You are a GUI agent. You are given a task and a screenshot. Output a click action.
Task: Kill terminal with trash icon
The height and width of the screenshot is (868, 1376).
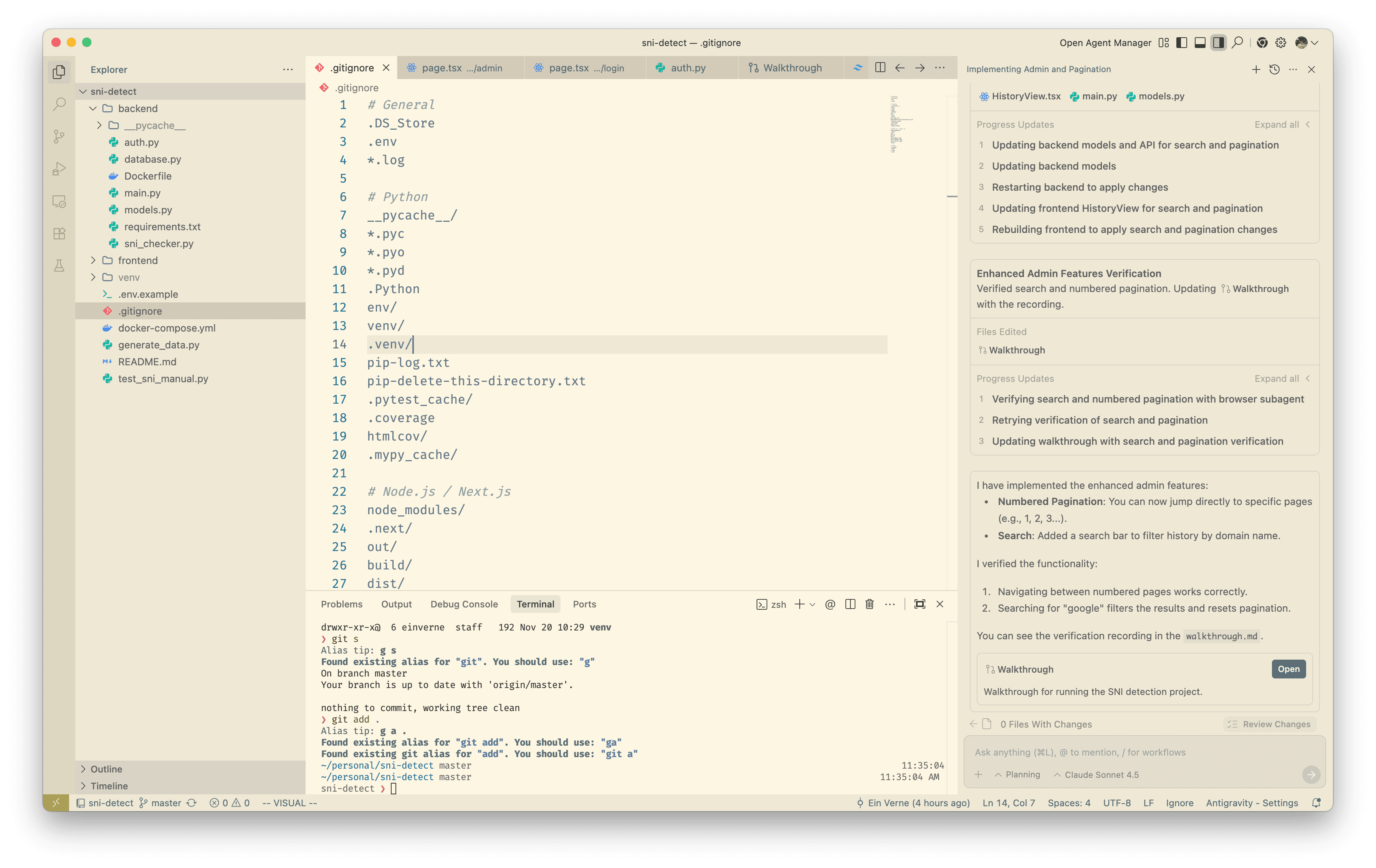(x=869, y=604)
